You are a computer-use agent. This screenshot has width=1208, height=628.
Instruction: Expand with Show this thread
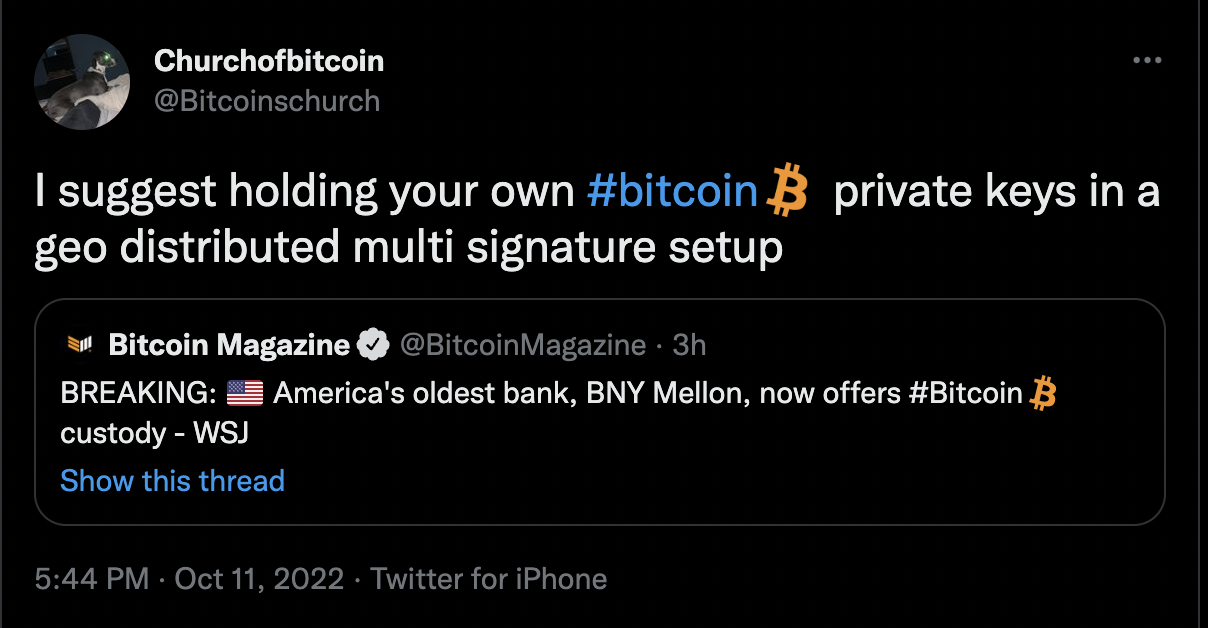[x=172, y=481]
